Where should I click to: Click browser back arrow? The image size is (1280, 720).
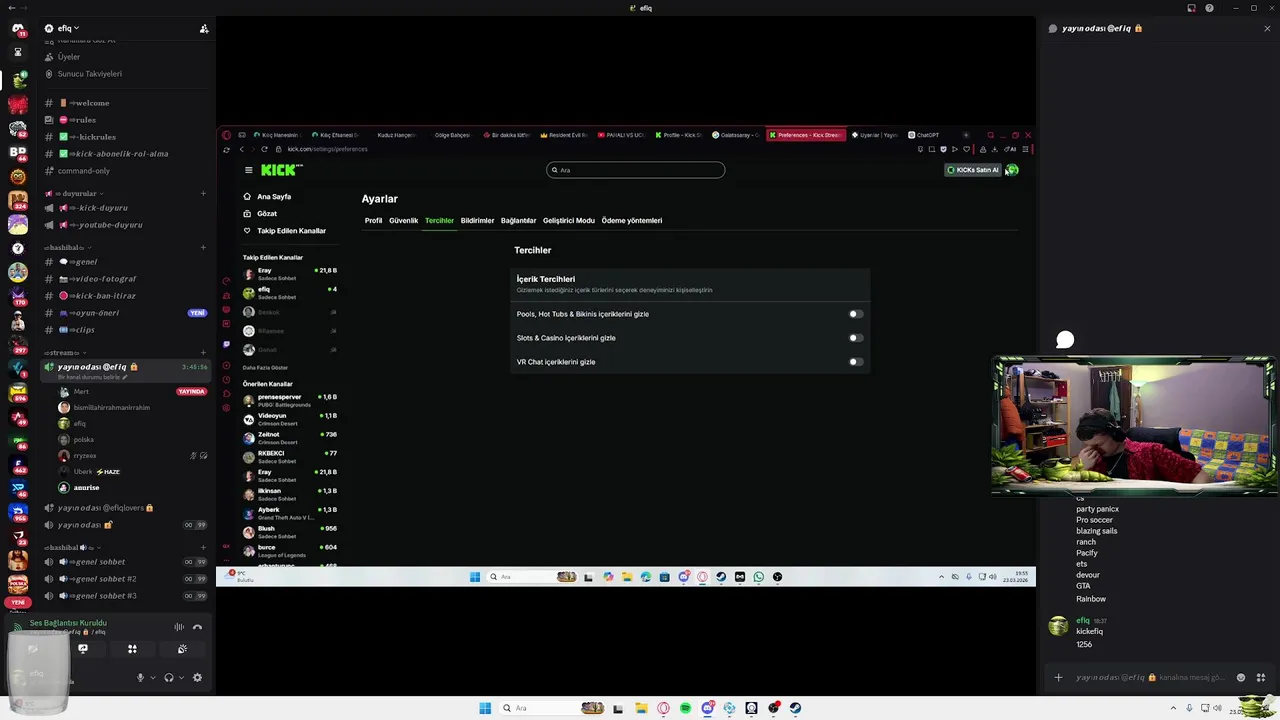click(241, 149)
